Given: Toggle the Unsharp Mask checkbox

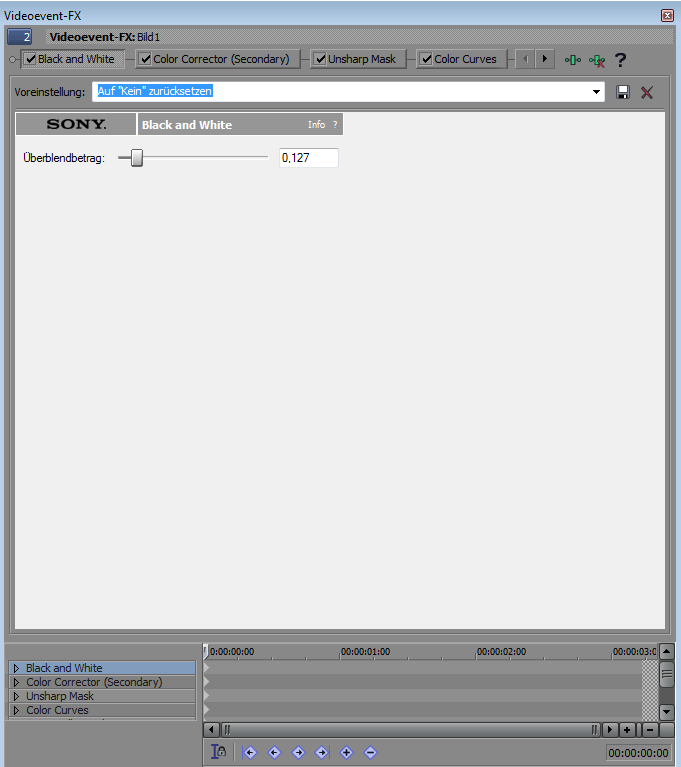Looking at the screenshot, I should point(320,59).
